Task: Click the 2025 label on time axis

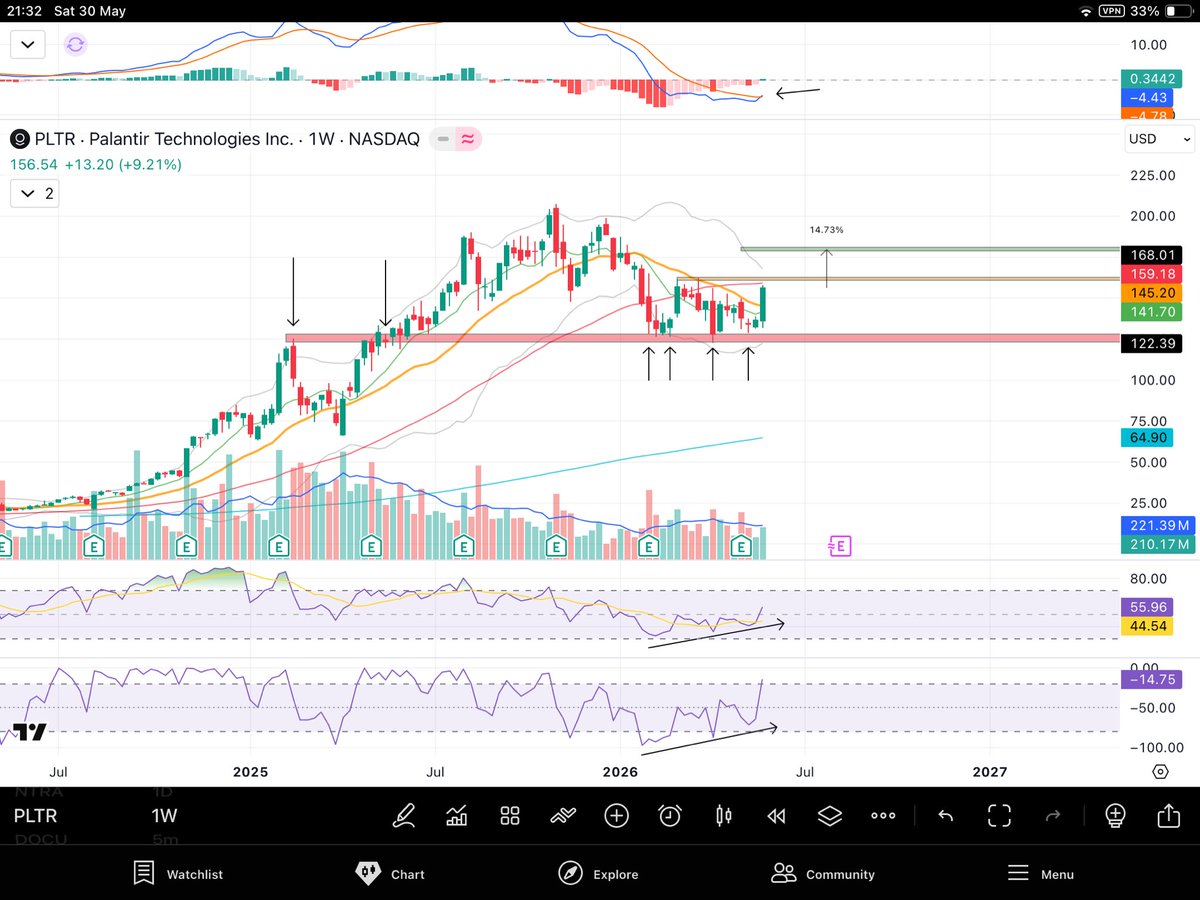Action: pyautogui.click(x=251, y=772)
